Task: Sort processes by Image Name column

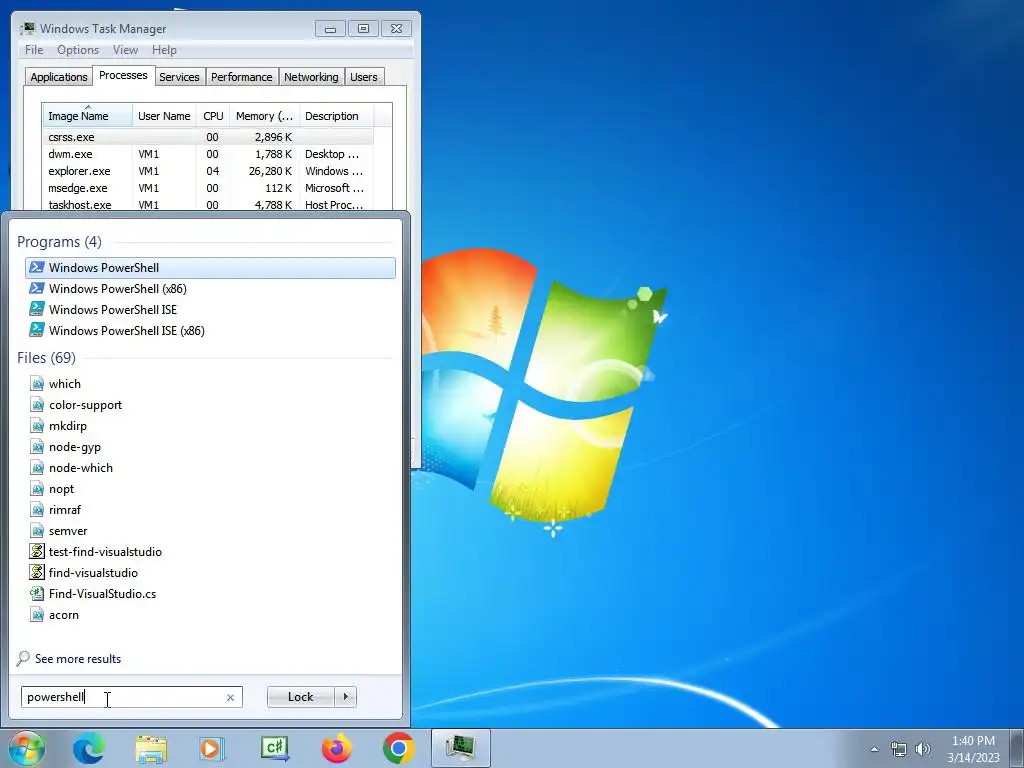Action: [x=87, y=116]
